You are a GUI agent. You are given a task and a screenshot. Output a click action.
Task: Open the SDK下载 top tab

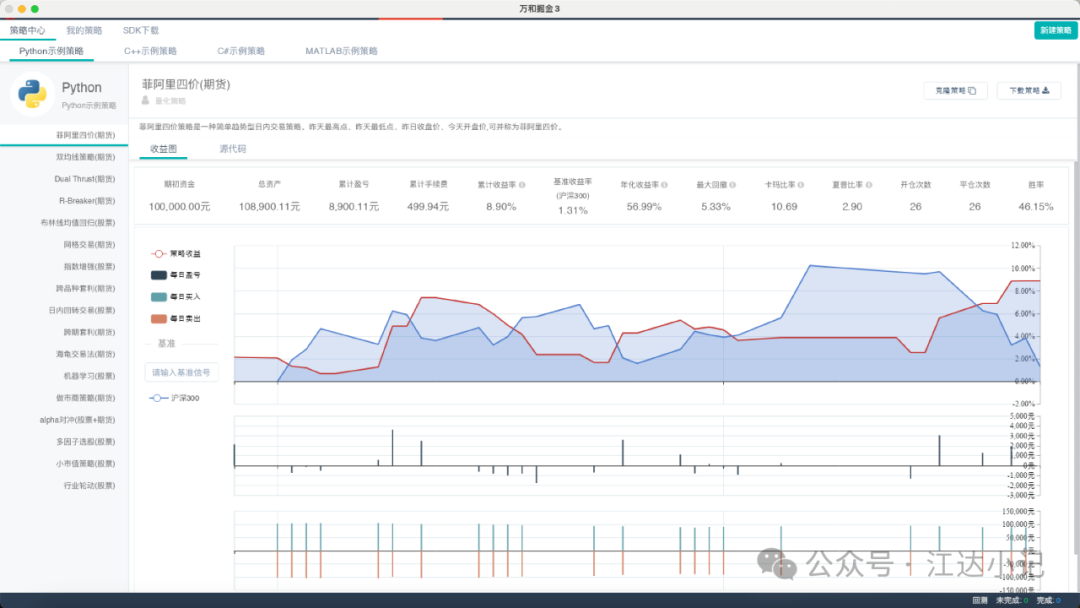click(141, 30)
